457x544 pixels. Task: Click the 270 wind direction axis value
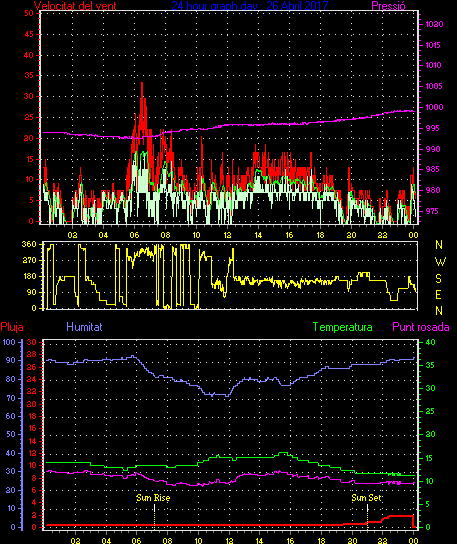pos(29,260)
